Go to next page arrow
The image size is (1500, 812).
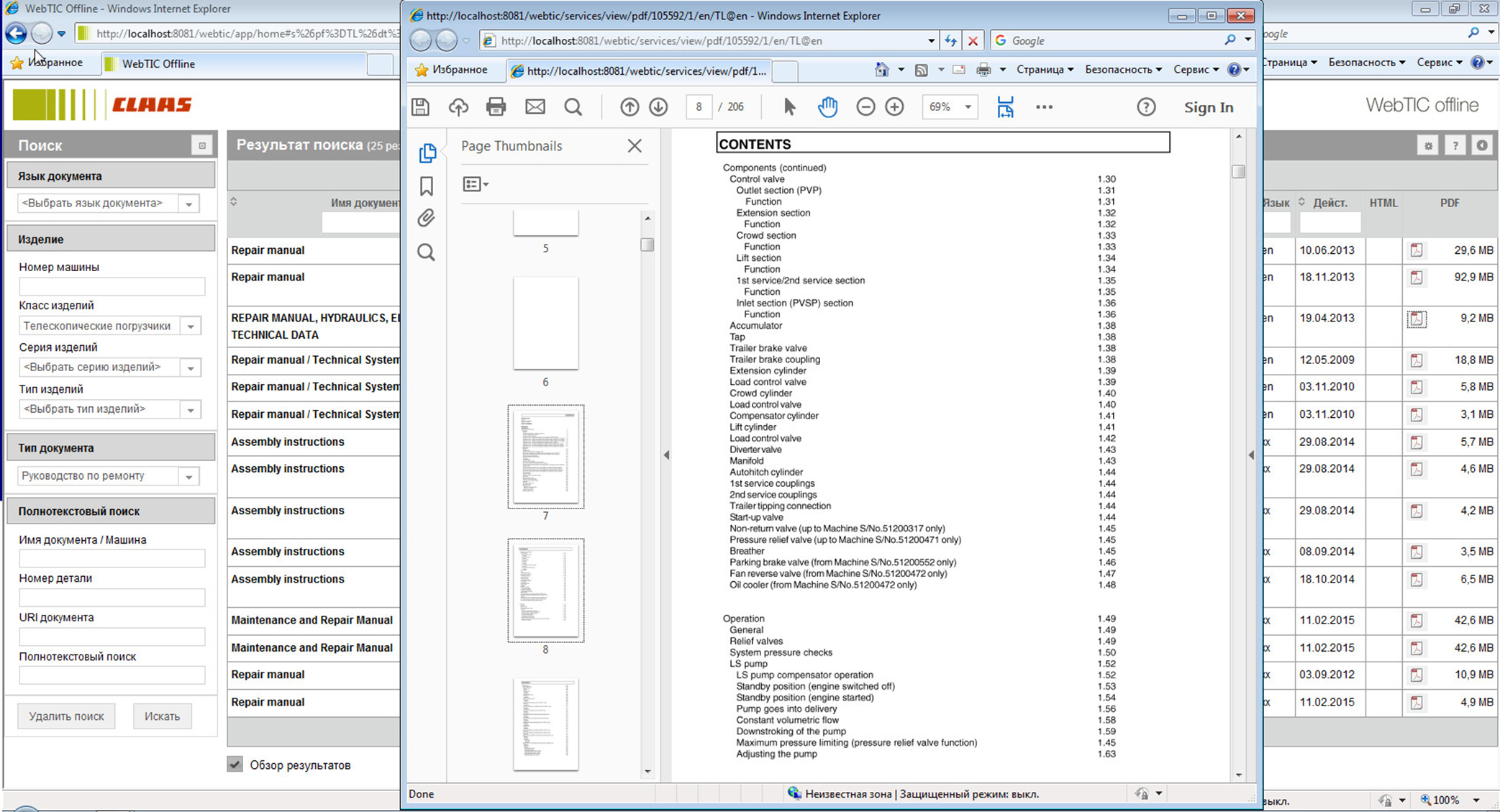(658, 107)
